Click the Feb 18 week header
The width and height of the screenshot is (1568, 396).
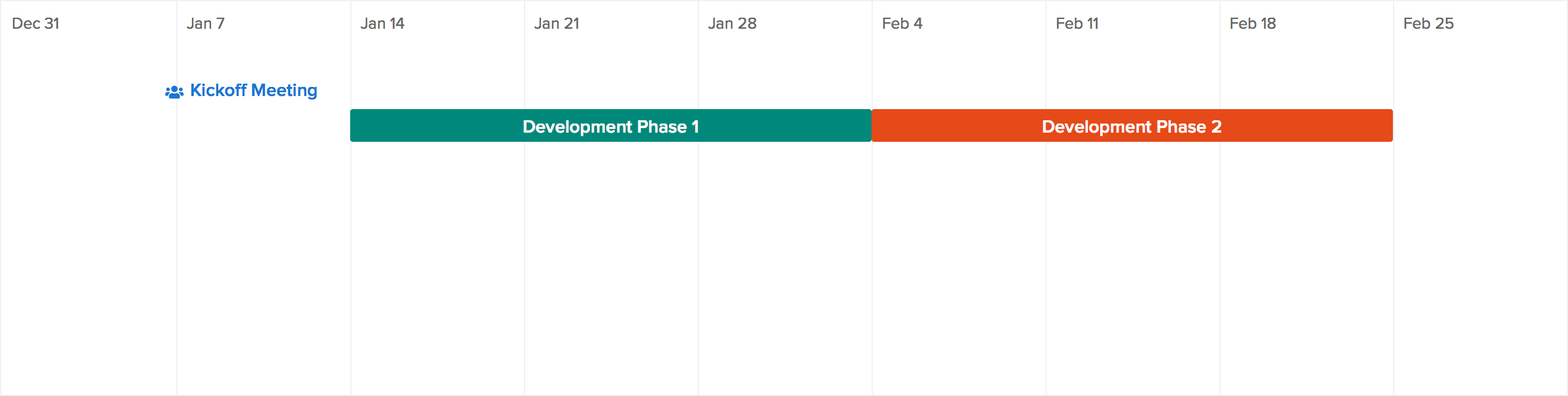tap(1252, 24)
